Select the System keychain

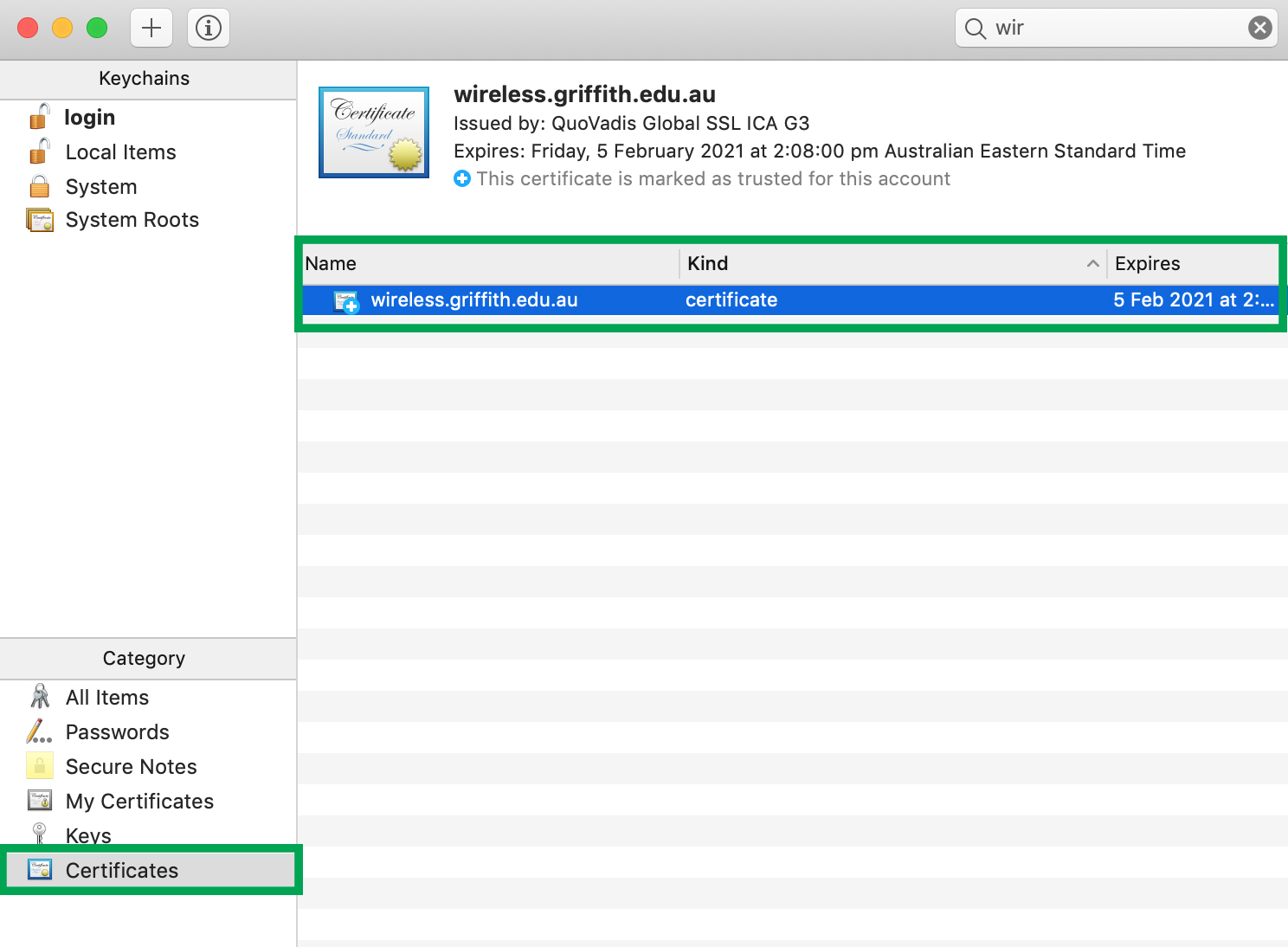[101, 187]
